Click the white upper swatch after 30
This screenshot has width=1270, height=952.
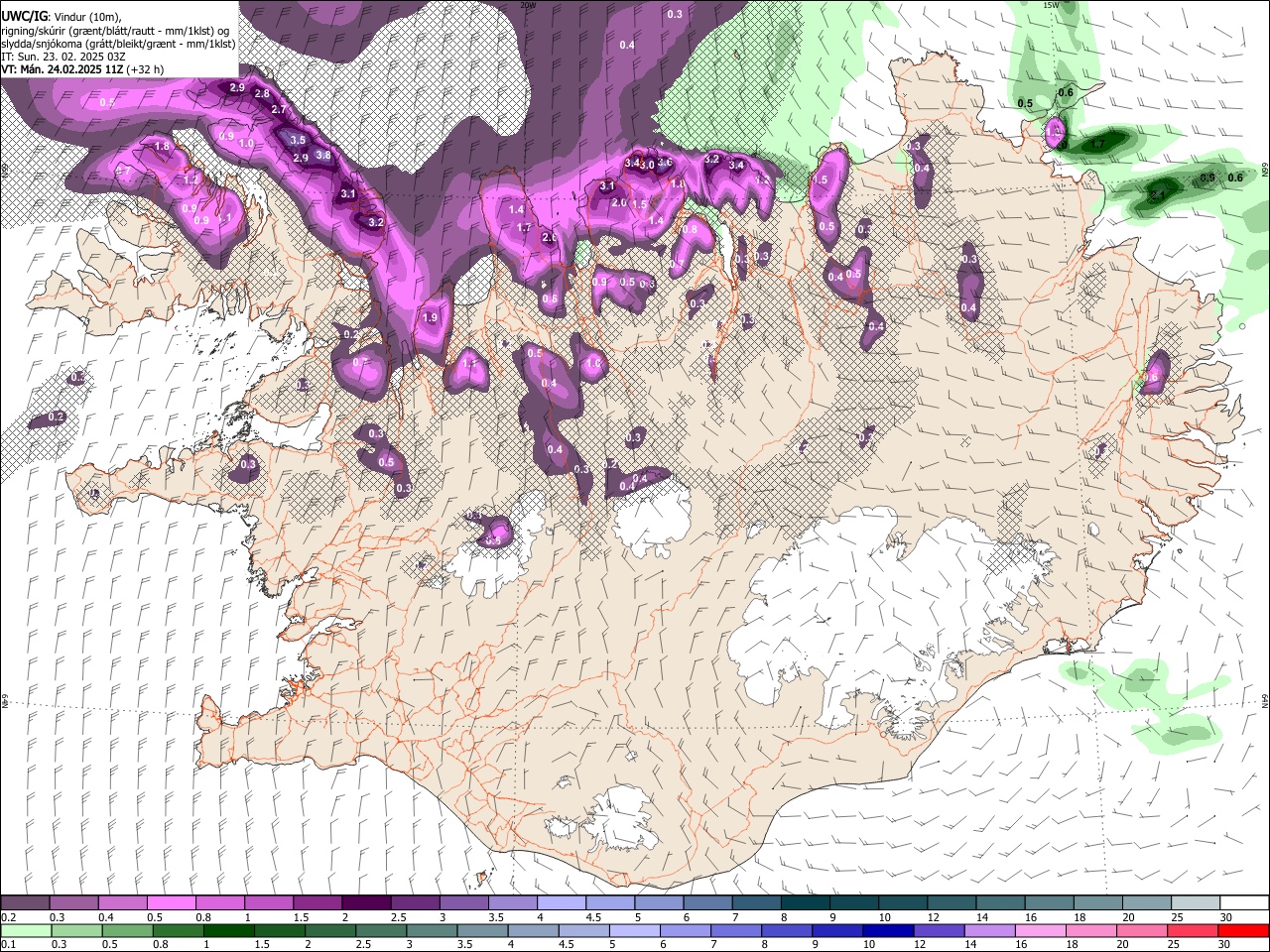click(1244, 902)
